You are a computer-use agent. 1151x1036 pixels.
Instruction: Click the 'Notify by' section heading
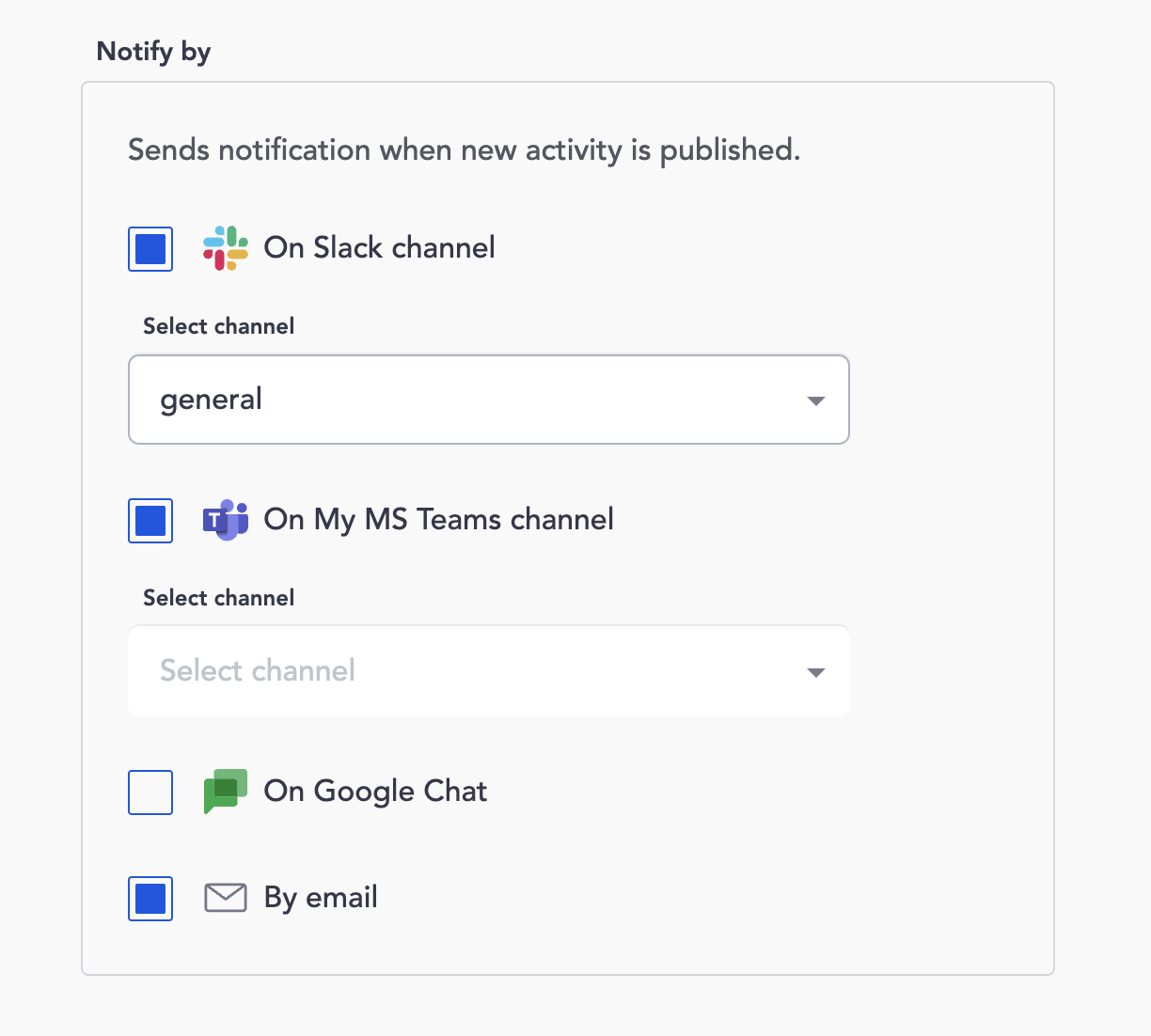click(x=153, y=51)
